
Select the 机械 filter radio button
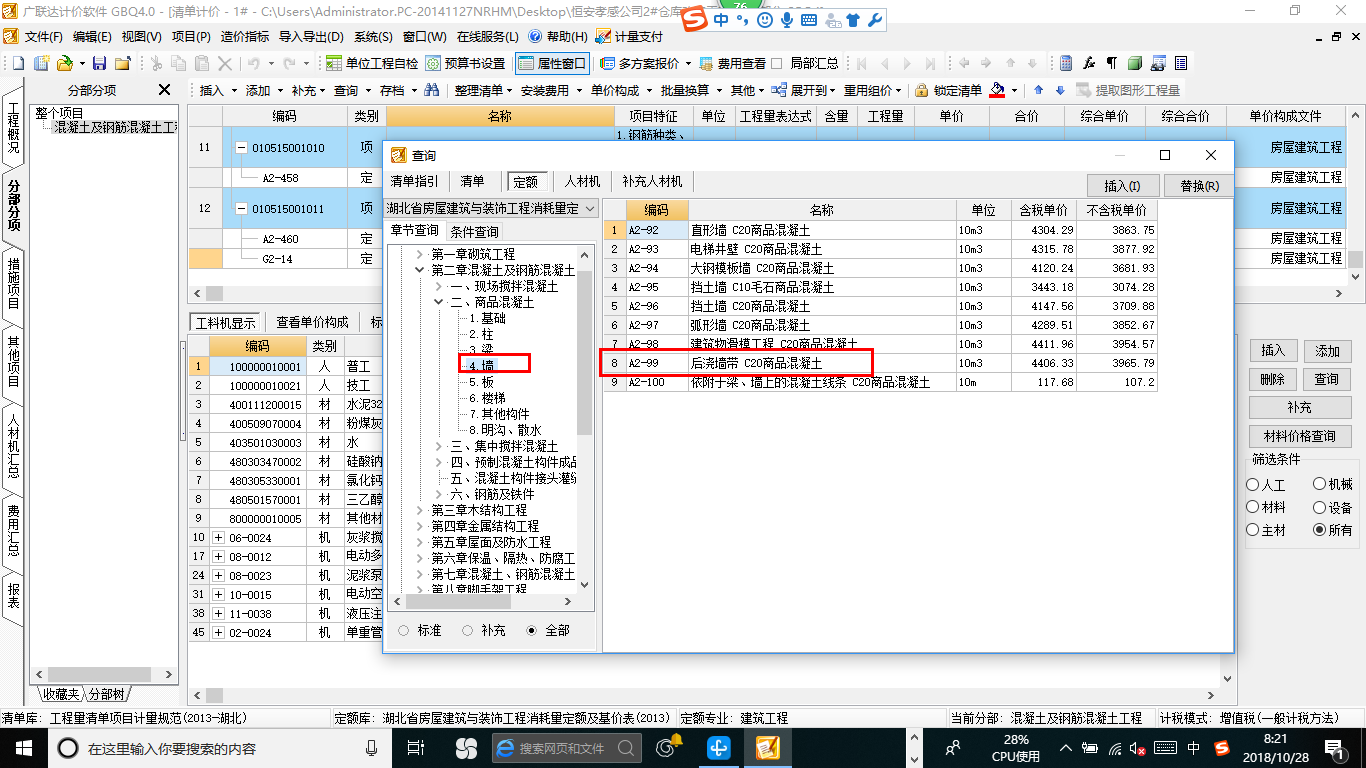click(x=1320, y=484)
